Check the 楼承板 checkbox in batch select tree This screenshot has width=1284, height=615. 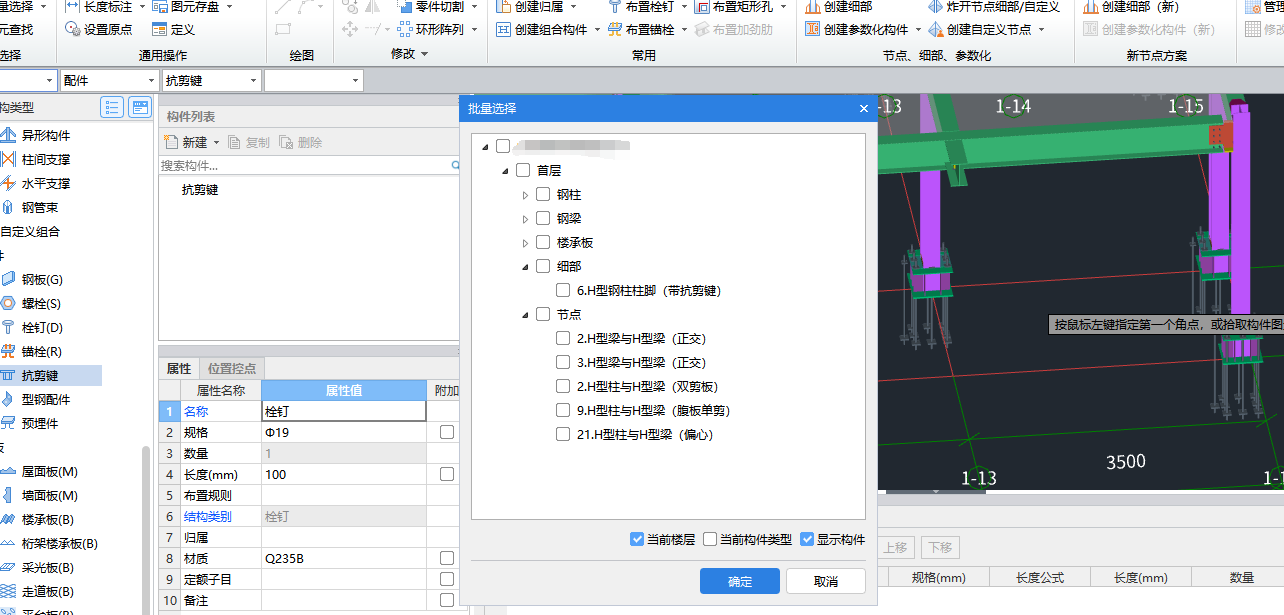tap(543, 243)
